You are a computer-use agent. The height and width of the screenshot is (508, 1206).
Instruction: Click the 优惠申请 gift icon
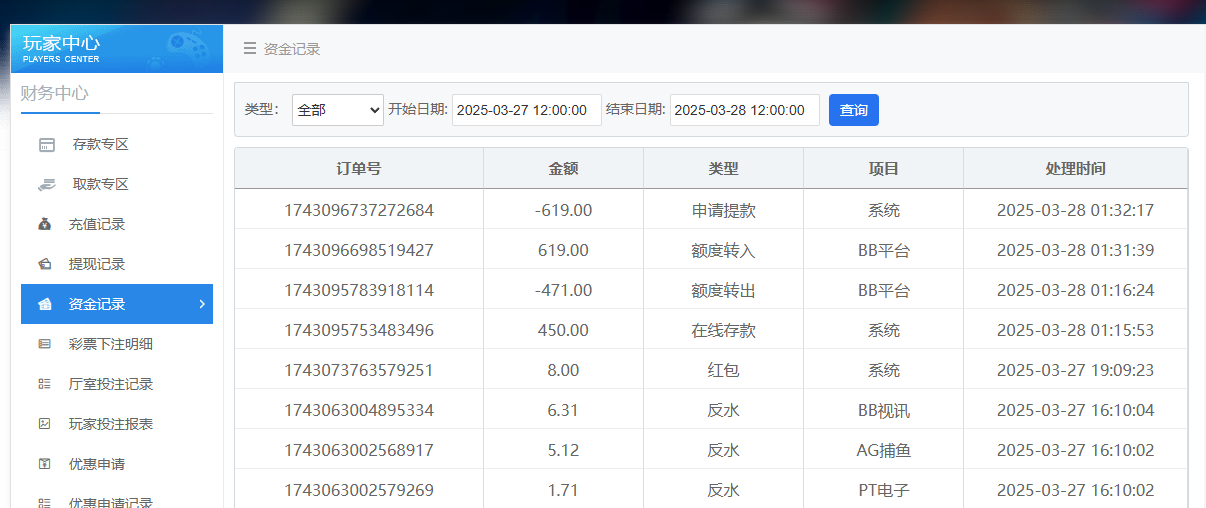click(45, 464)
